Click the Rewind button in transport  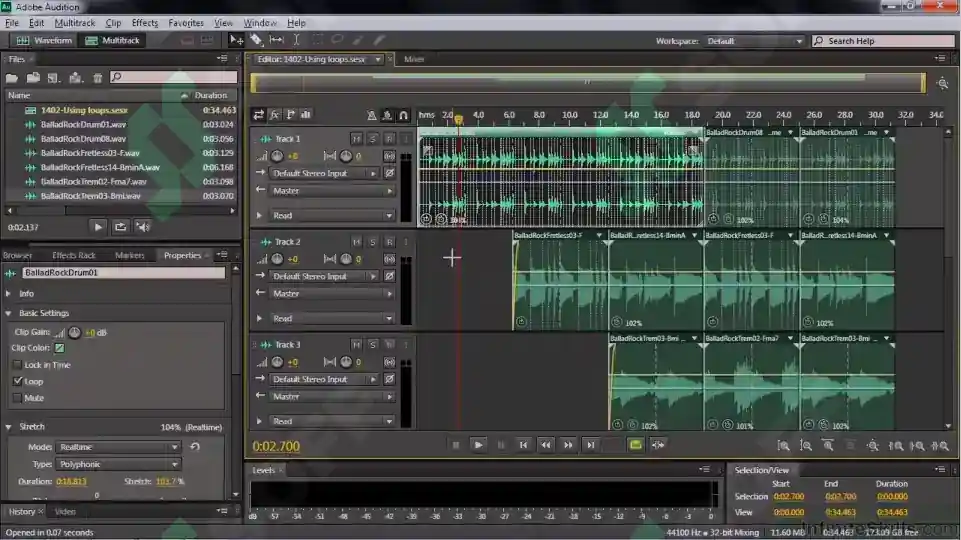[x=545, y=446]
